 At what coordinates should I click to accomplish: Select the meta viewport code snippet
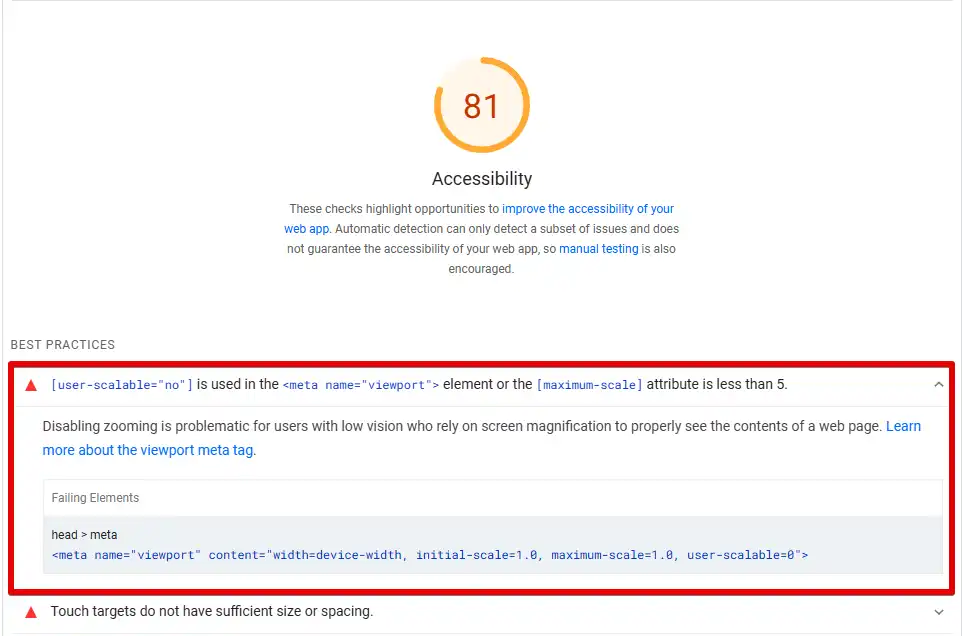[429, 555]
